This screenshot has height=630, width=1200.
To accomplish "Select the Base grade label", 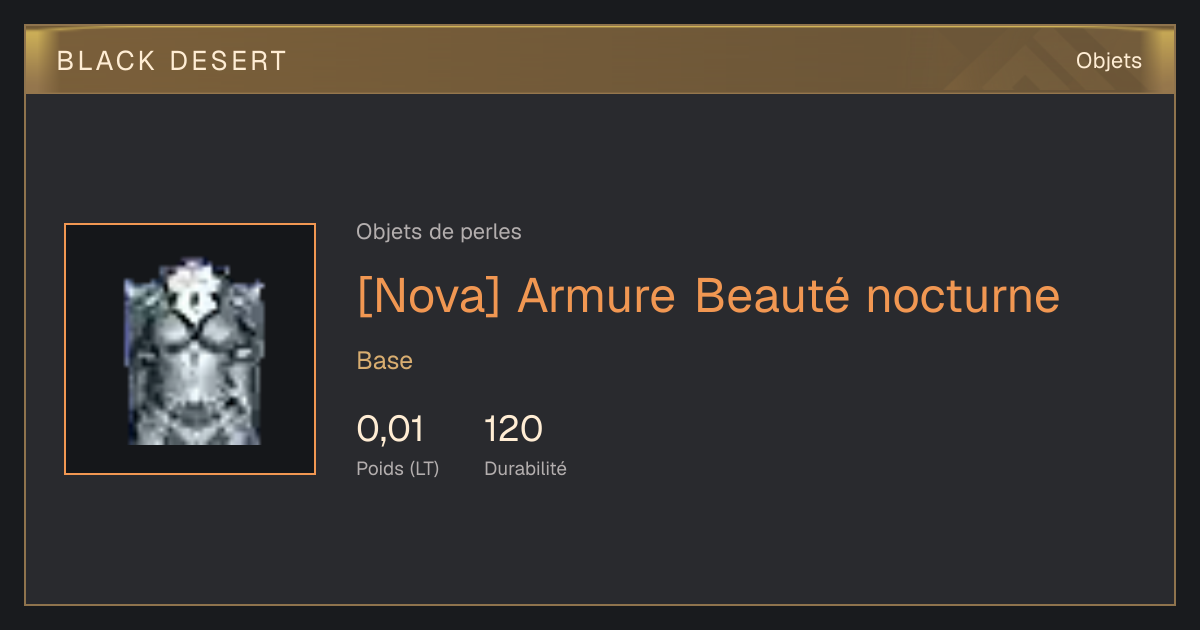I will pyautogui.click(x=385, y=361).
